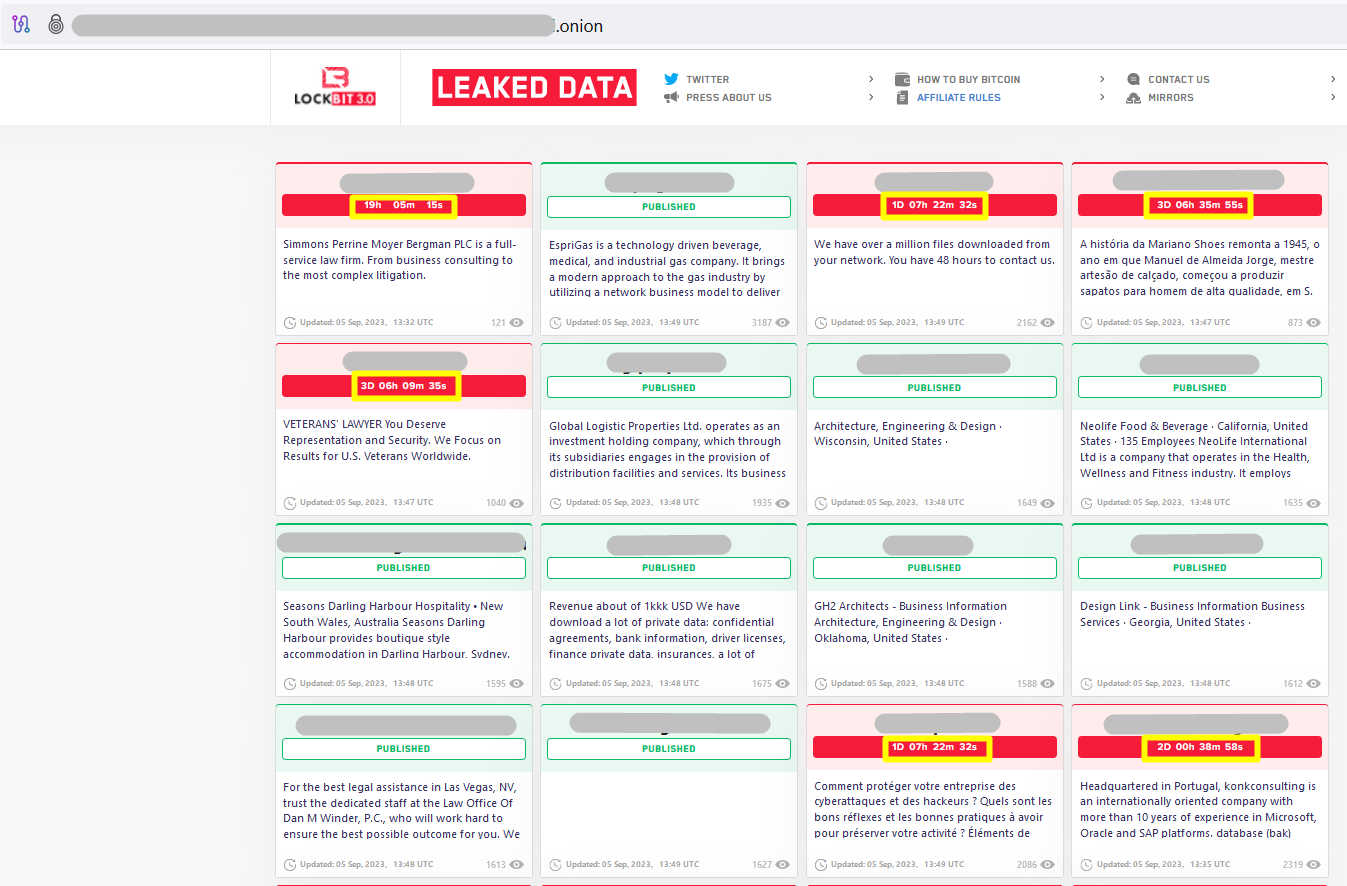Click the chat bubble icon beside Contact Us

click(x=1133, y=79)
